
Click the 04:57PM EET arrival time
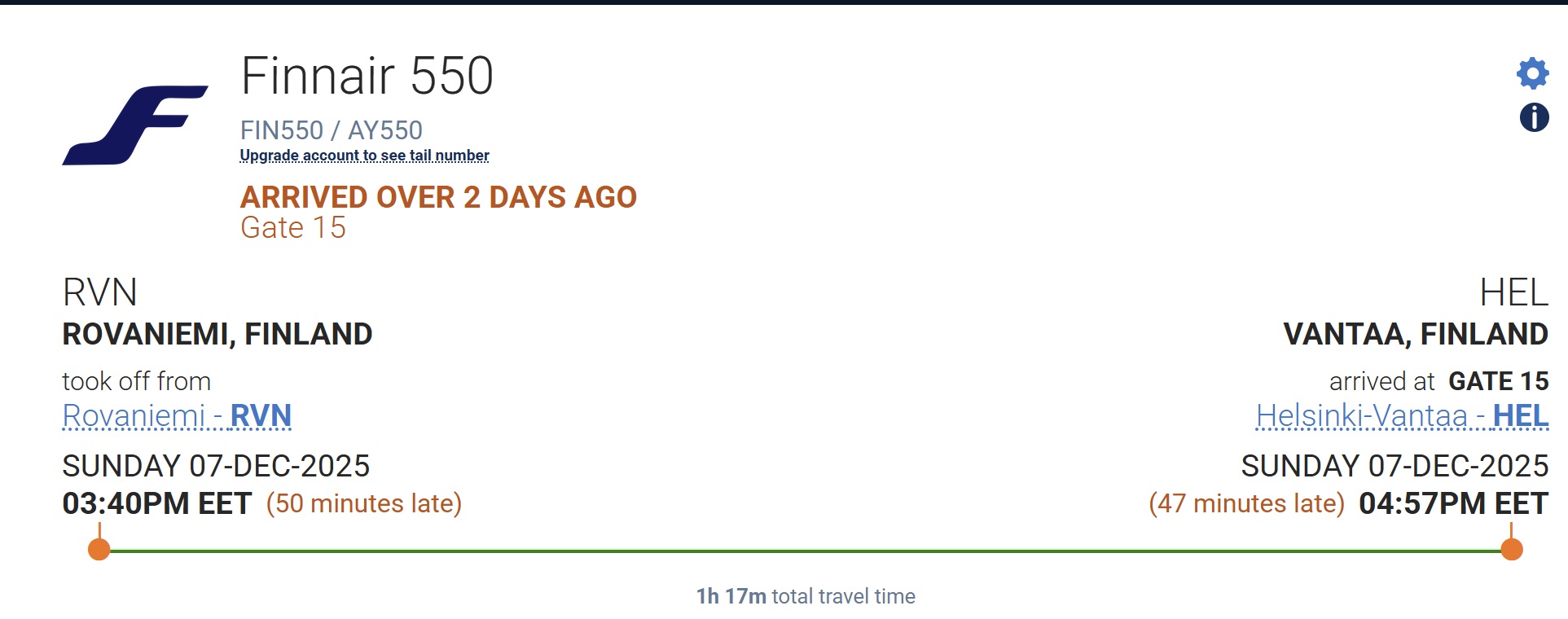click(x=1453, y=503)
